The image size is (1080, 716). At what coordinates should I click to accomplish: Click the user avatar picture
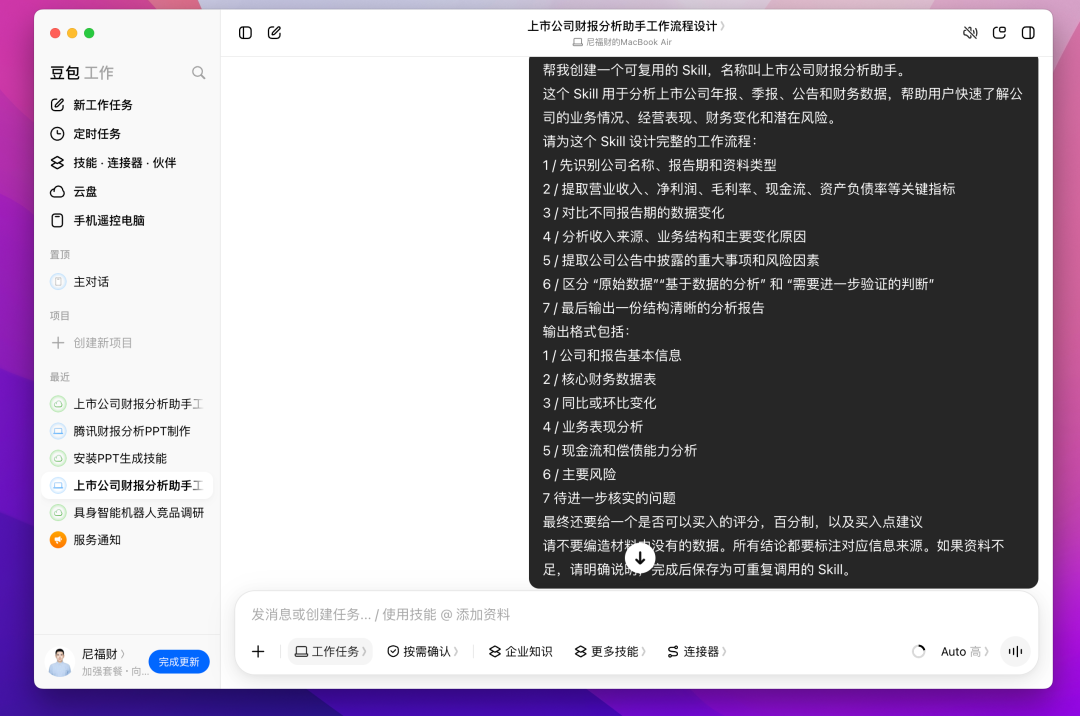[x=60, y=662]
